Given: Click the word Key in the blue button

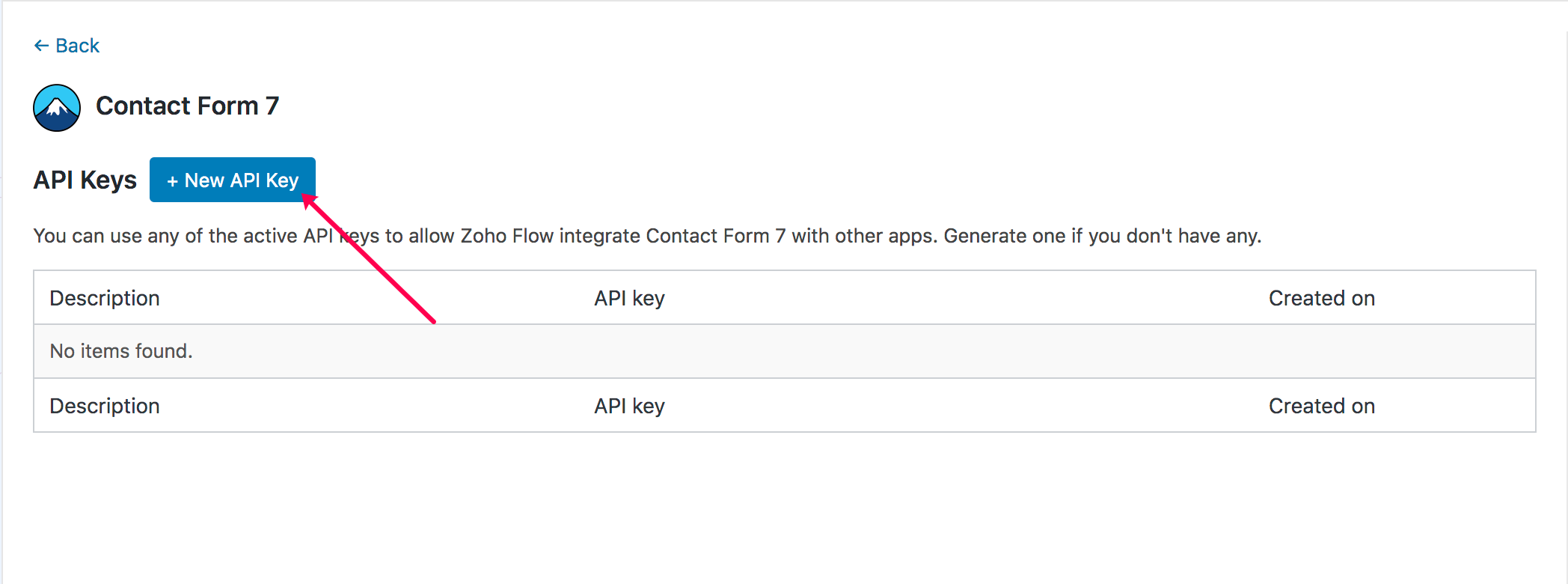Looking at the screenshot, I should pos(282,180).
